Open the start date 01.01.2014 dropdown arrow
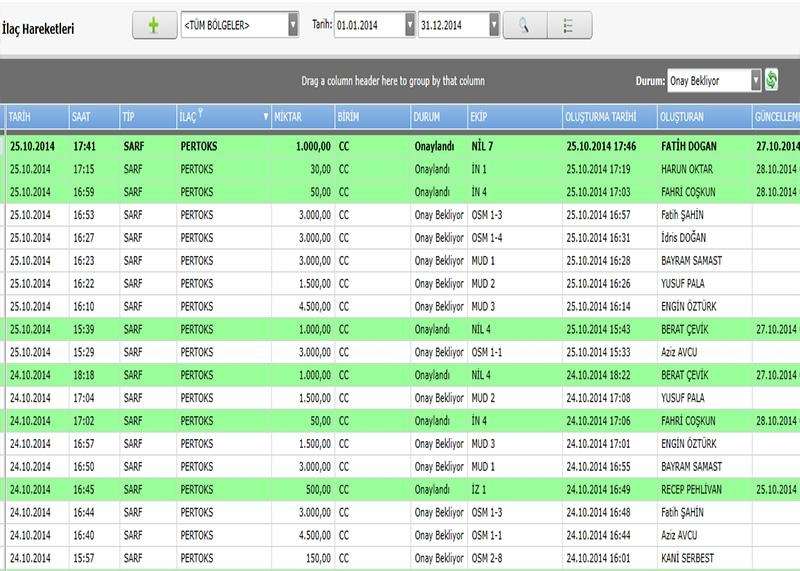Viewport: 800px width, 571px height. coord(410,24)
